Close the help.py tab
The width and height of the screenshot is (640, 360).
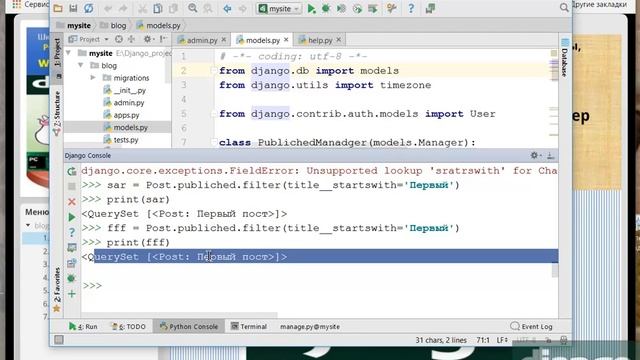338,40
